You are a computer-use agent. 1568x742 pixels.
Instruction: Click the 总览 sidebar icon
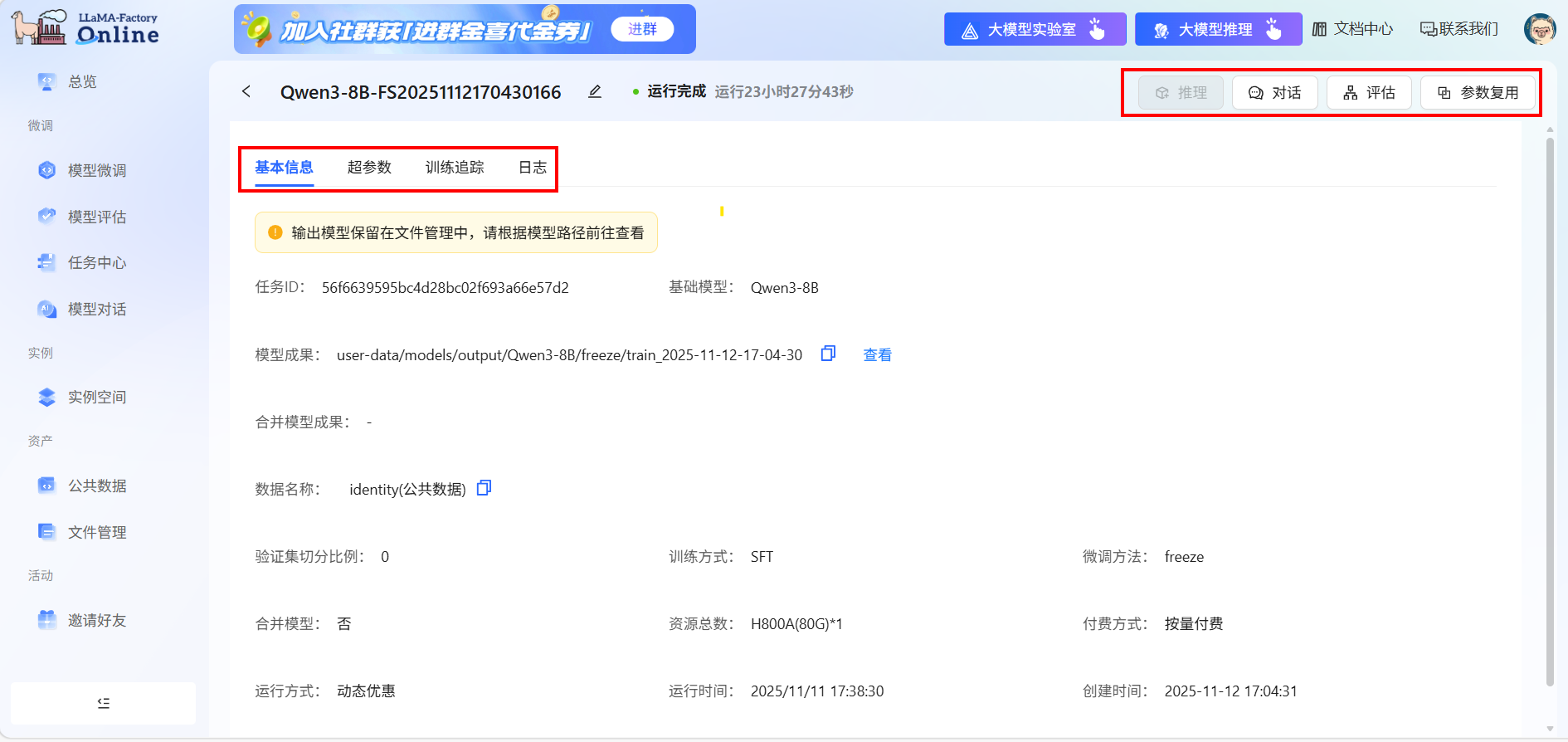pyautogui.click(x=46, y=81)
